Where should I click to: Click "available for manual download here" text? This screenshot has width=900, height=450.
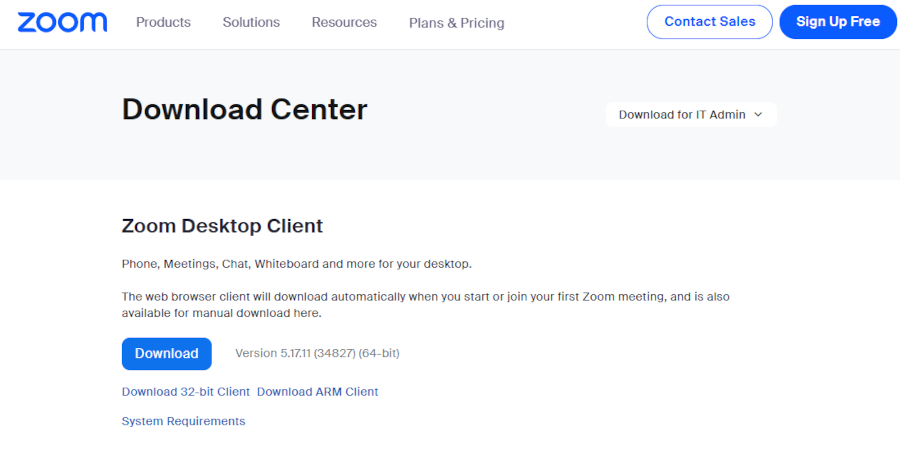pos(220,313)
